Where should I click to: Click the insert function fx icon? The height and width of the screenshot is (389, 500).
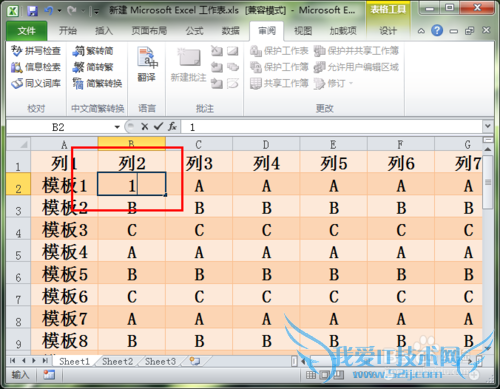point(172,127)
